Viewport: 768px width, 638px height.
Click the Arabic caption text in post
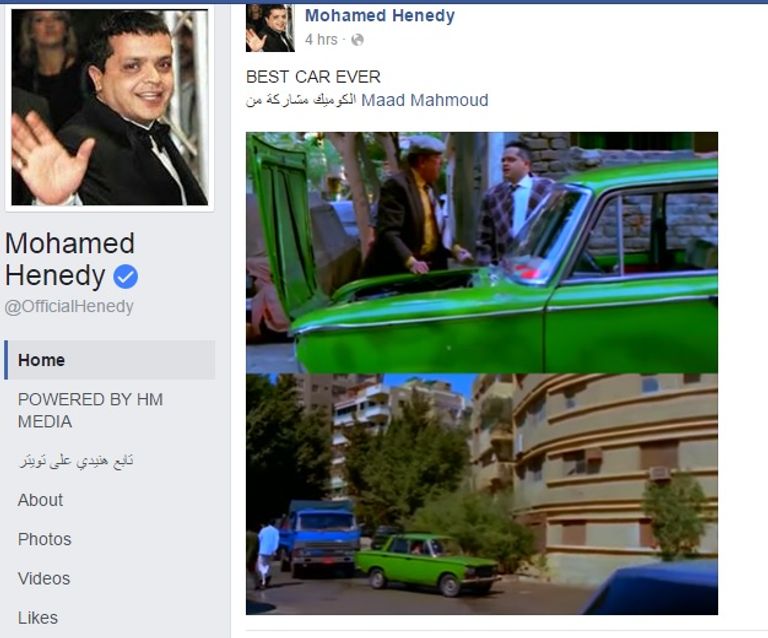pos(301,100)
